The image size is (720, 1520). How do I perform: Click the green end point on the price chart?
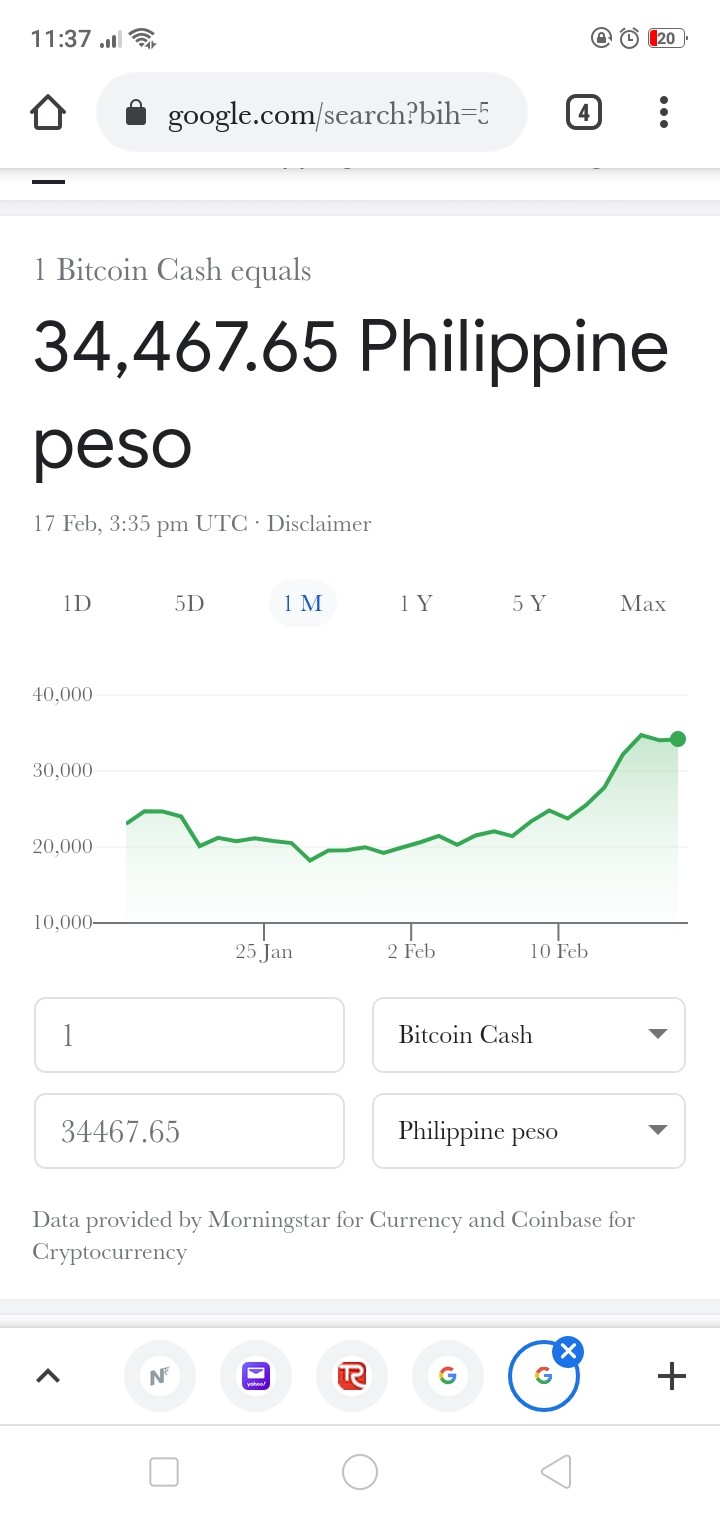tap(678, 739)
